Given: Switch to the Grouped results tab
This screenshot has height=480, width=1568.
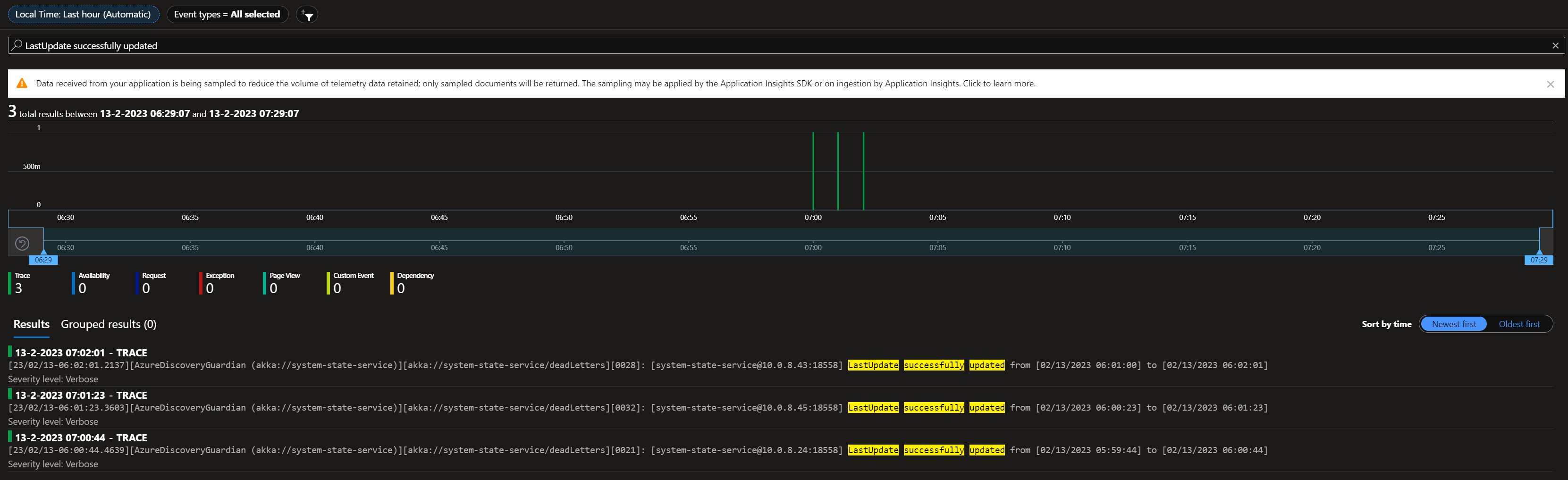Looking at the screenshot, I should pos(109,324).
